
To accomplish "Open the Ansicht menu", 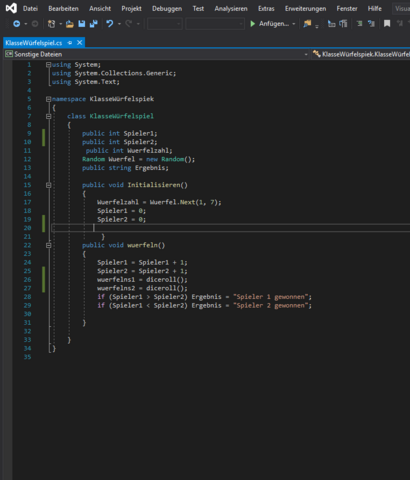I will click(x=100, y=9).
